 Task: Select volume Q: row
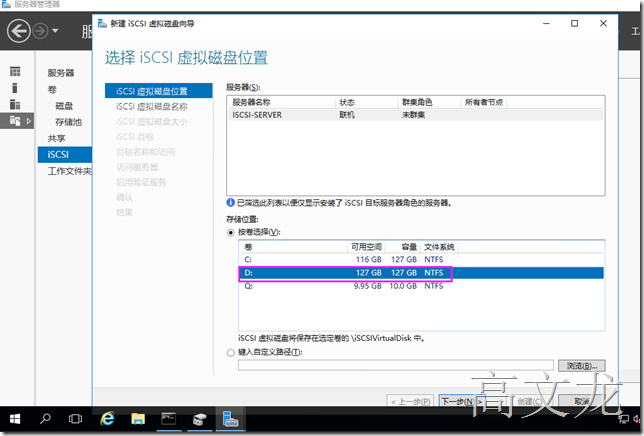tap(421, 286)
